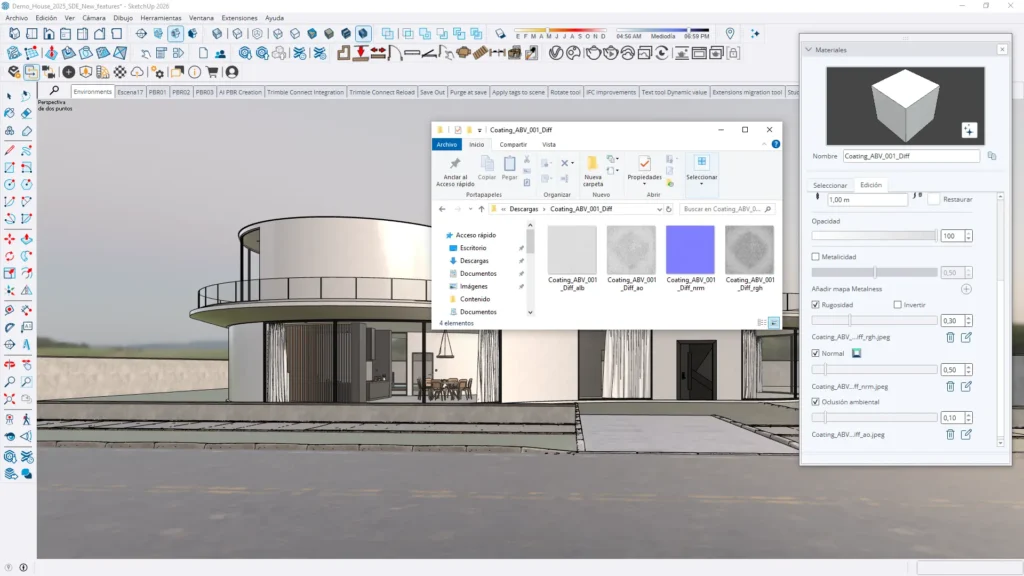
Task: Adjust the ambient occlusion 0,10 stepper
Action: point(968,417)
